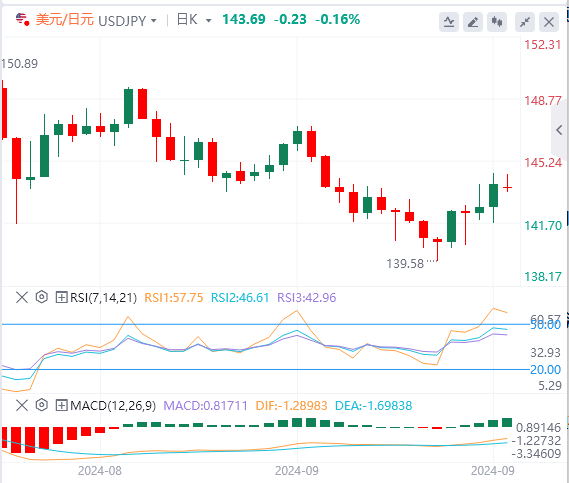
Task: Remove the RSI indicator panel
Action: click(x=22, y=297)
